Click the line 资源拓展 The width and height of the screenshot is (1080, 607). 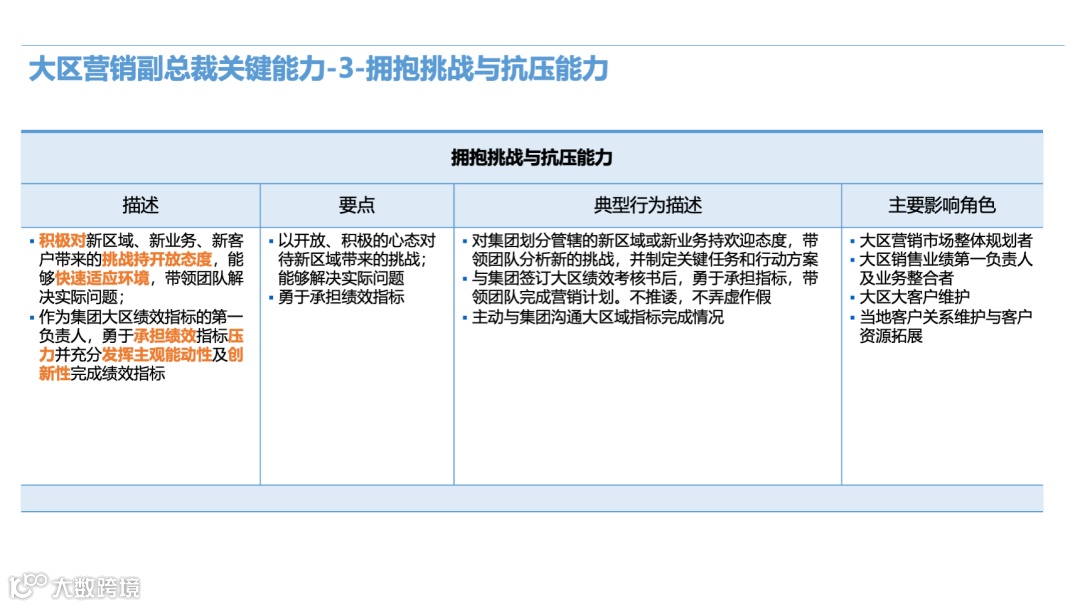click(x=891, y=336)
